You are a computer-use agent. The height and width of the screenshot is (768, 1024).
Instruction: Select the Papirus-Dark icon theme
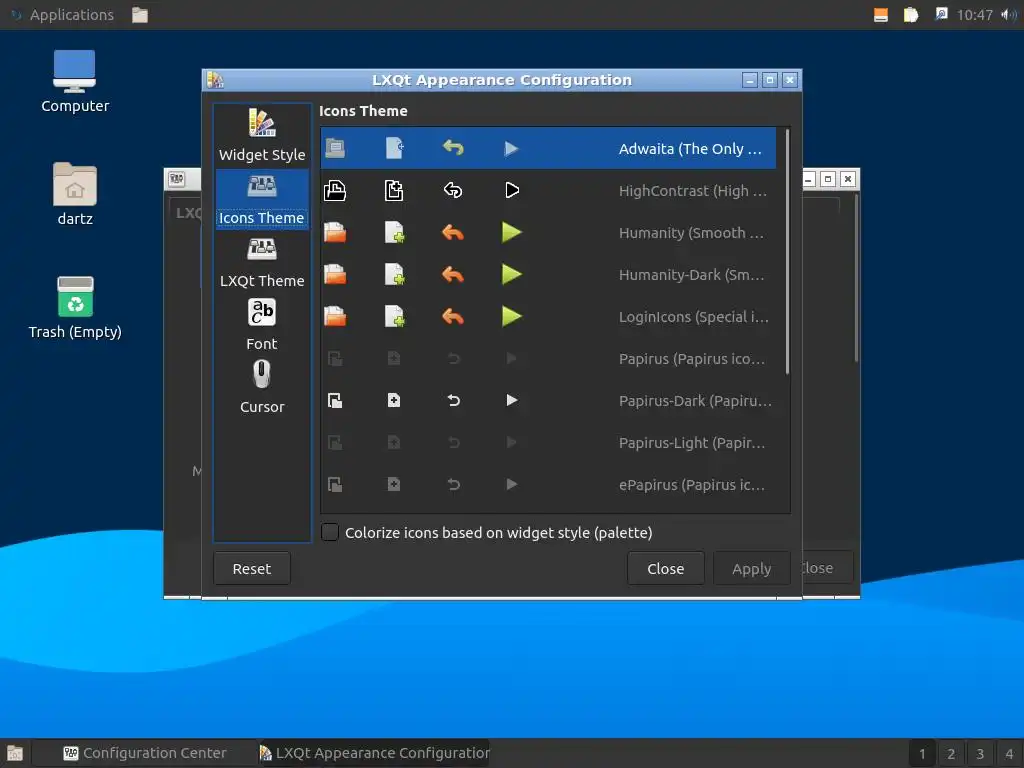pyautogui.click(x=549, y=400)
